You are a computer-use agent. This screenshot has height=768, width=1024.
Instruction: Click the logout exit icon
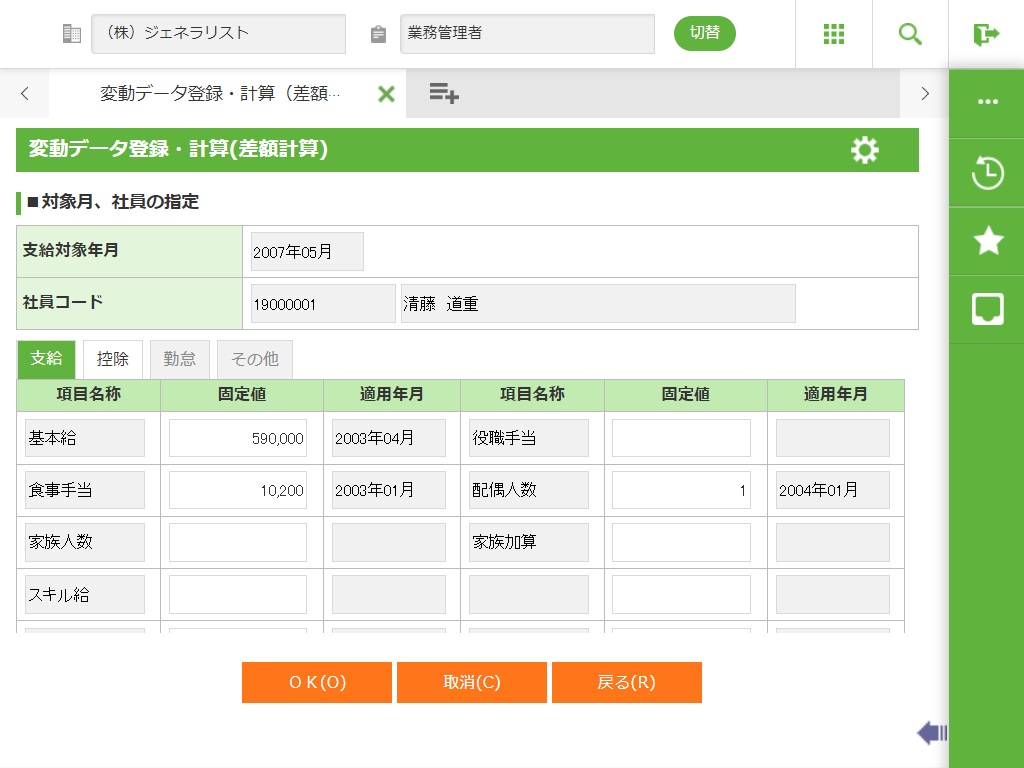(x=986, y=34)
